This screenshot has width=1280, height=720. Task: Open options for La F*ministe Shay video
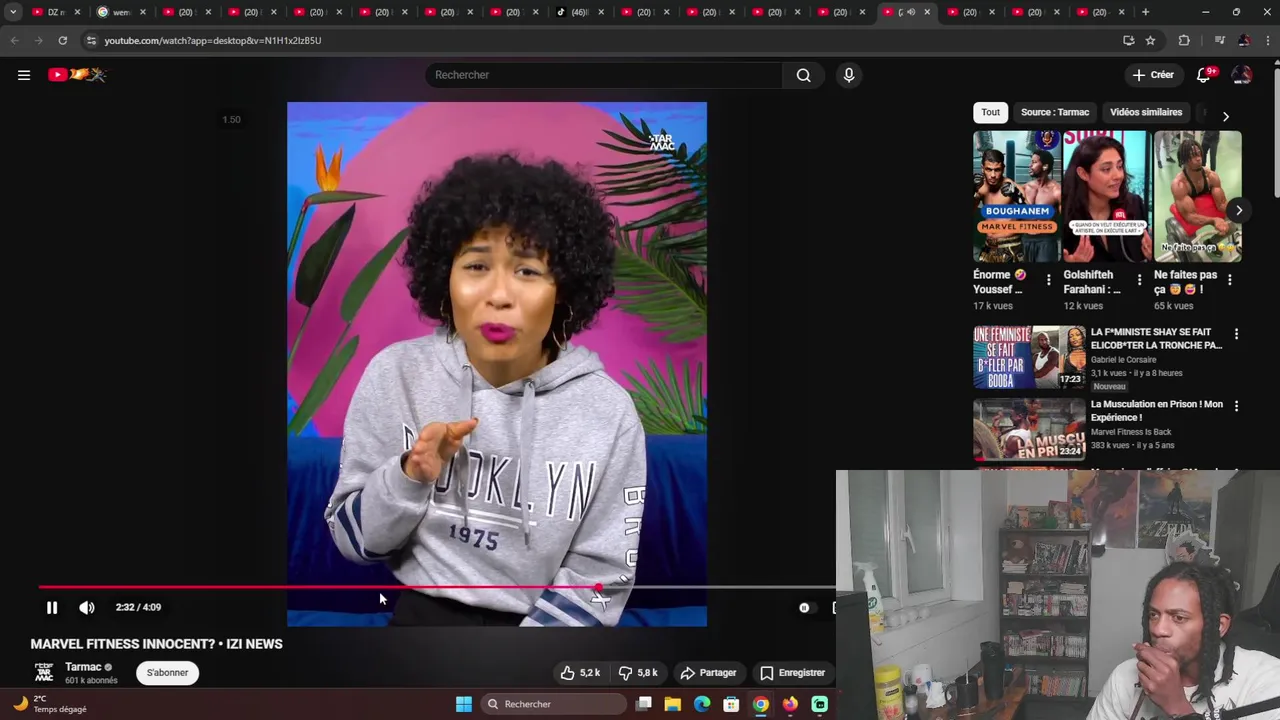[x=1236, y=334]
